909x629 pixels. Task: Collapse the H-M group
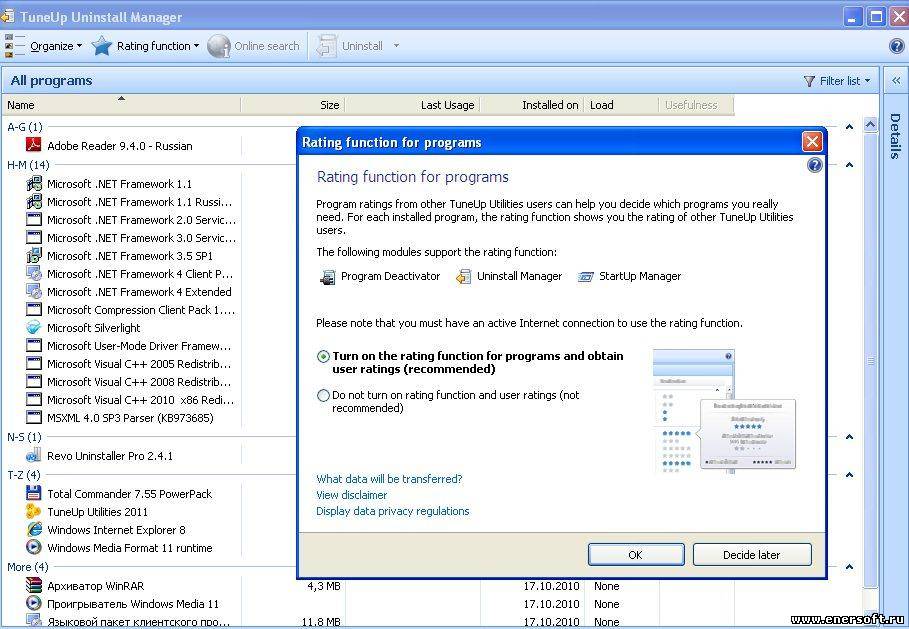pos(849,165)
